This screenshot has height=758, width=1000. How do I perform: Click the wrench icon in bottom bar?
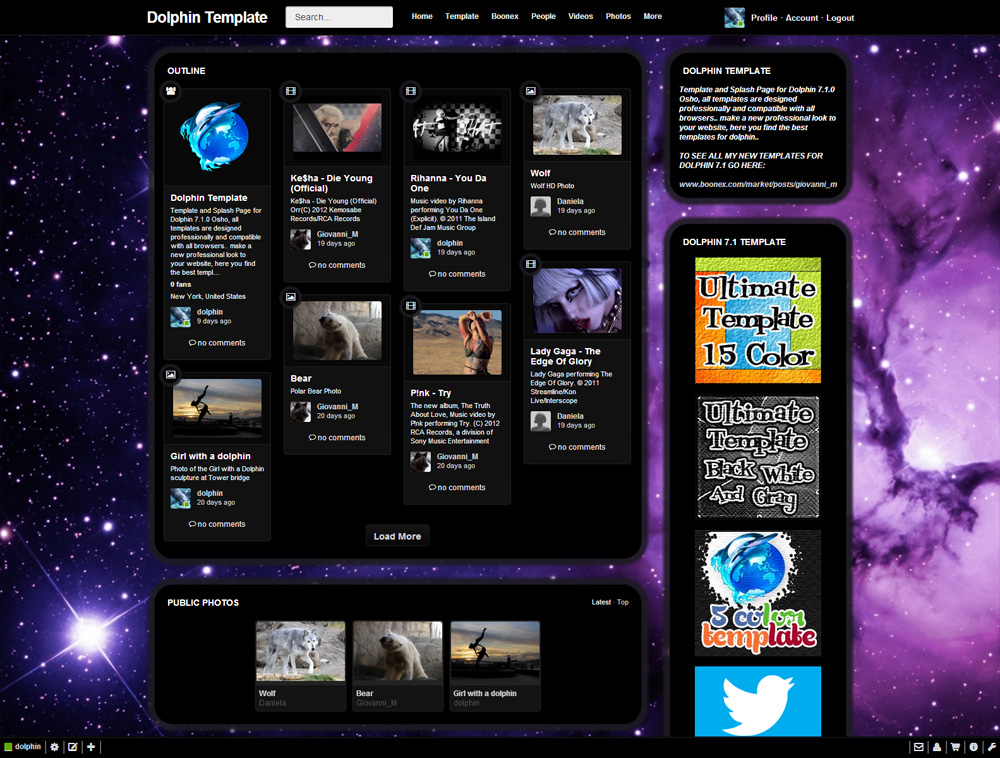point(992,747)
